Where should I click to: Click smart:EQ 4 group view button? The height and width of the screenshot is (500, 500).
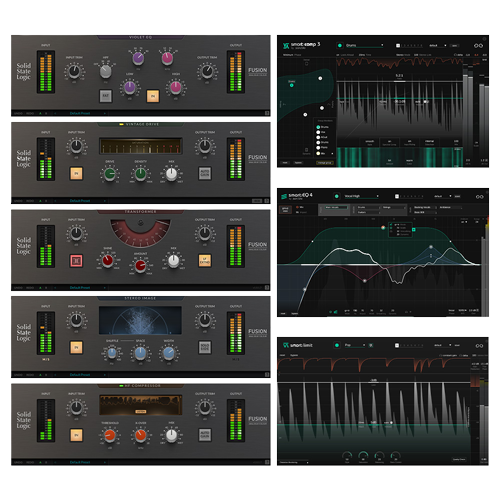pos(285,210)
